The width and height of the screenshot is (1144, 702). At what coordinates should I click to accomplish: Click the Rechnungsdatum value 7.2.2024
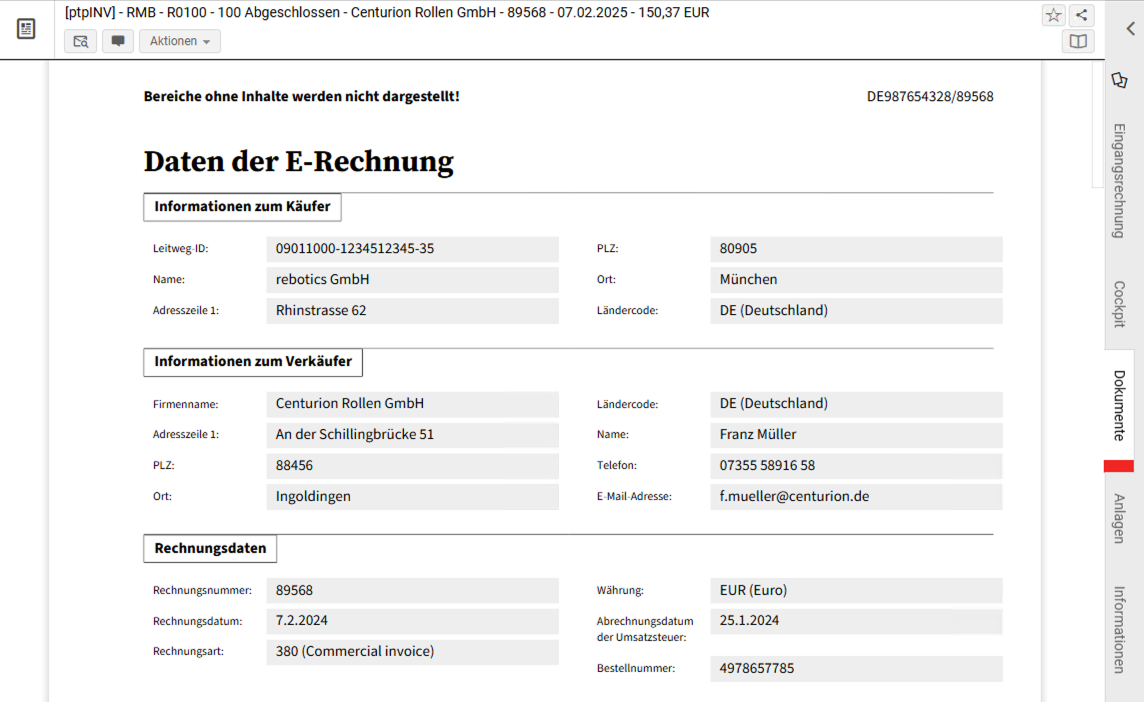point(412,621)
